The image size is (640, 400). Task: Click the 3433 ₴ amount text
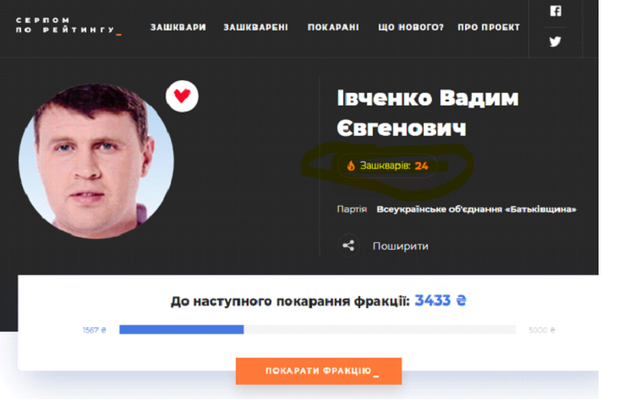pos(440,301)
